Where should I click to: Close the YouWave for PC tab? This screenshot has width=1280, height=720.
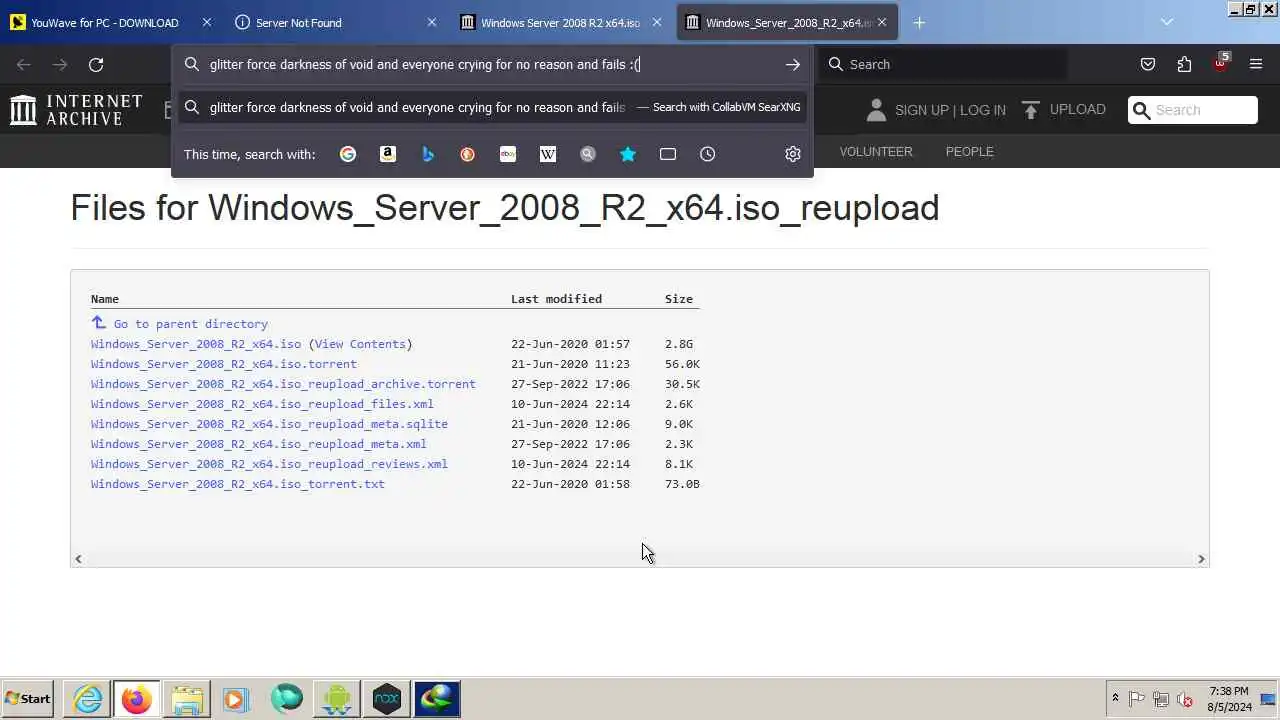click(x=207, y=22)
